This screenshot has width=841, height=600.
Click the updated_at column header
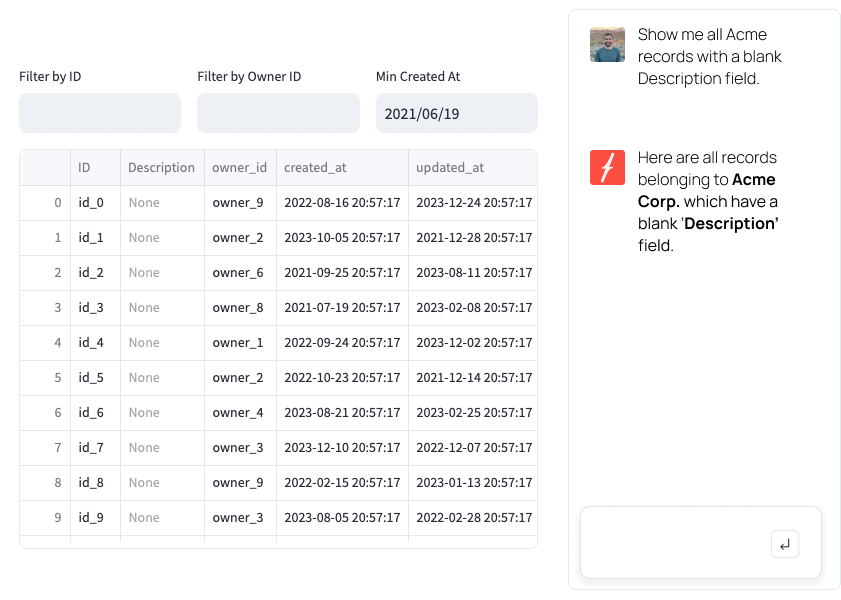click(x=450, y=168)
